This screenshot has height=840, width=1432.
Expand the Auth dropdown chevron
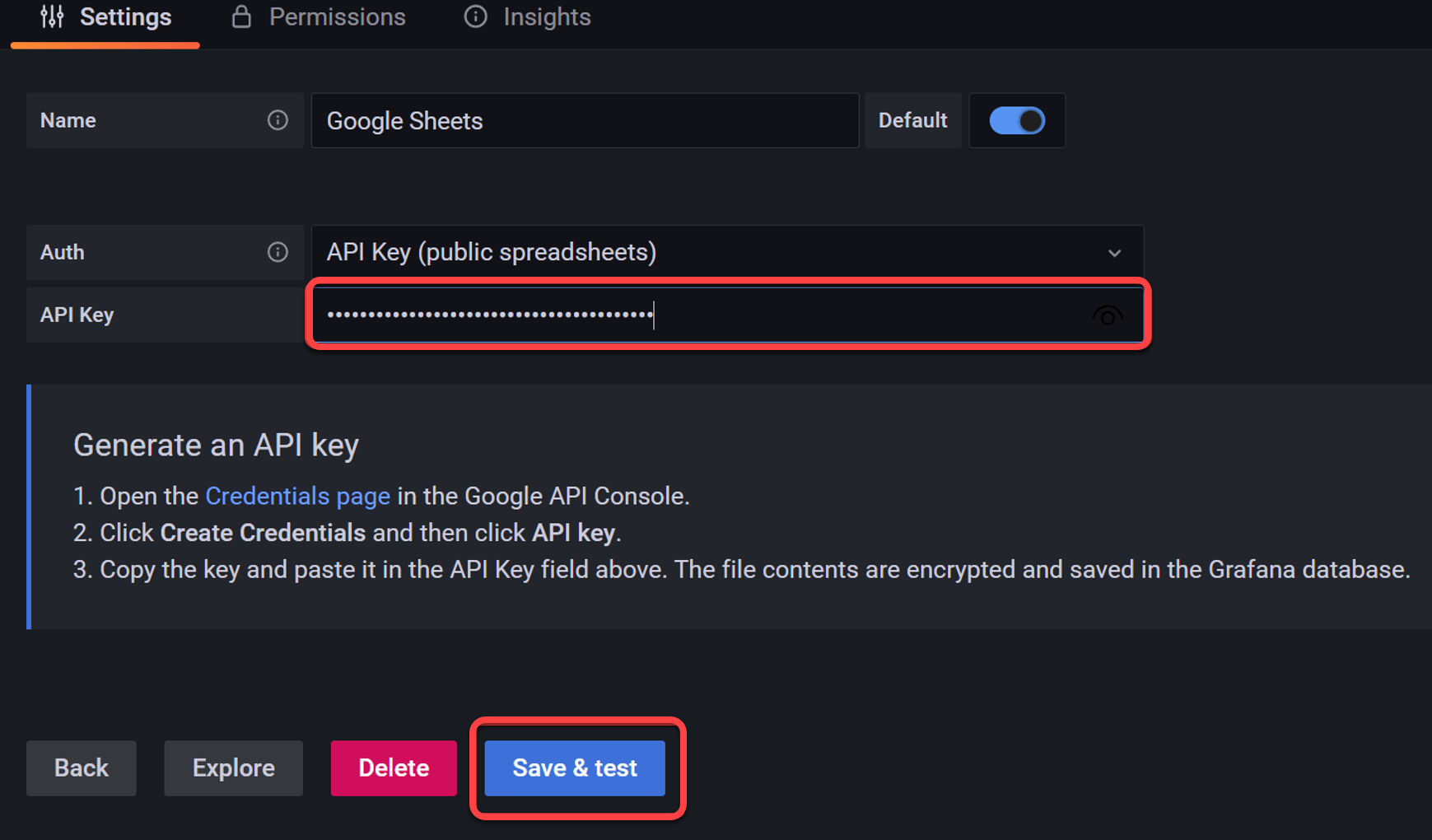point(1114,253)
